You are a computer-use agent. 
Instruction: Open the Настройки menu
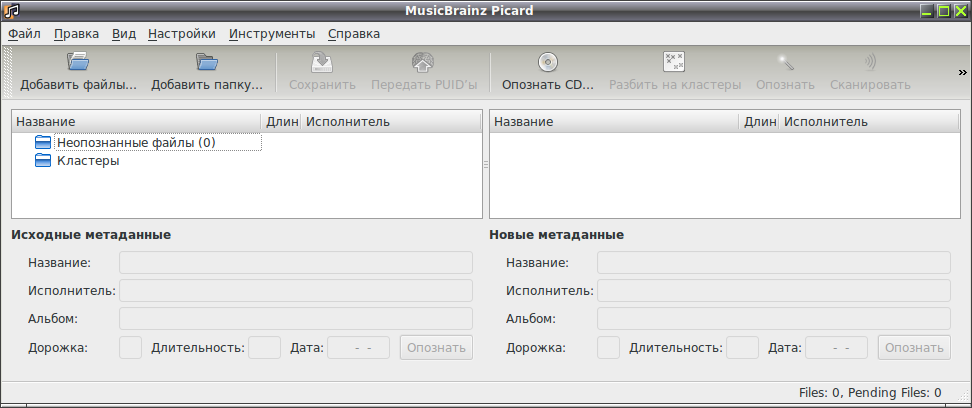point(182,34)
